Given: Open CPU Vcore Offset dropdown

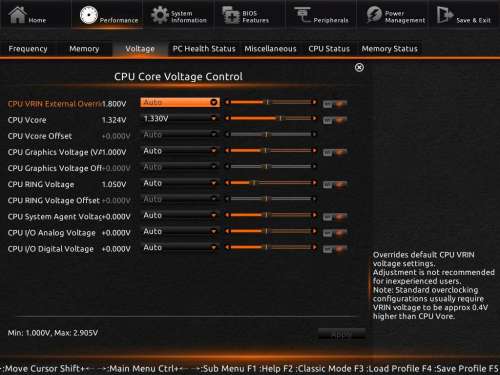Looking at the screenshot, I should [180, 134].
